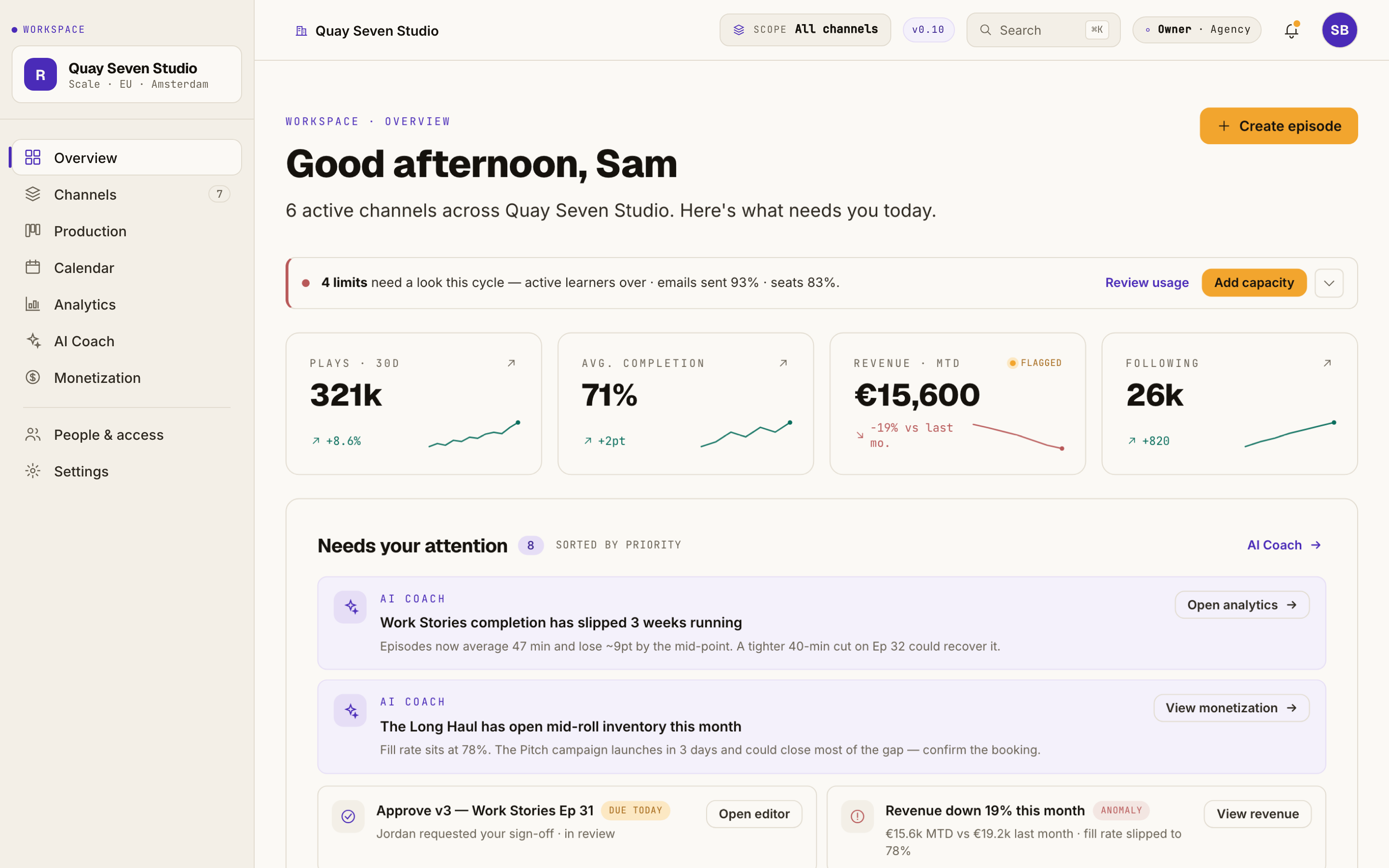
Task: Click the Analytics bar chart icon
Action: point(33,304)
